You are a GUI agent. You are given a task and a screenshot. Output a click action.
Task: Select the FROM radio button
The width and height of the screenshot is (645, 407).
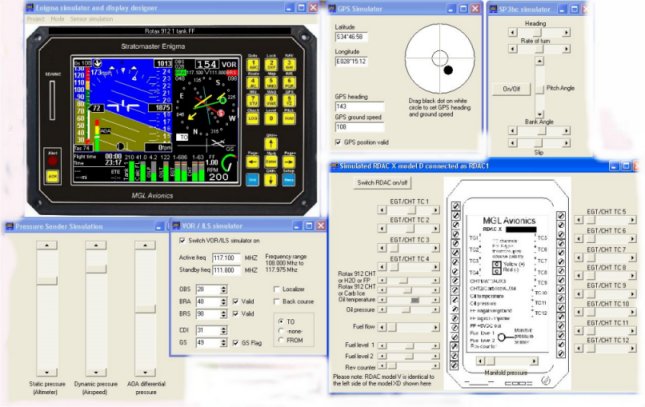(x=281, y=340)
